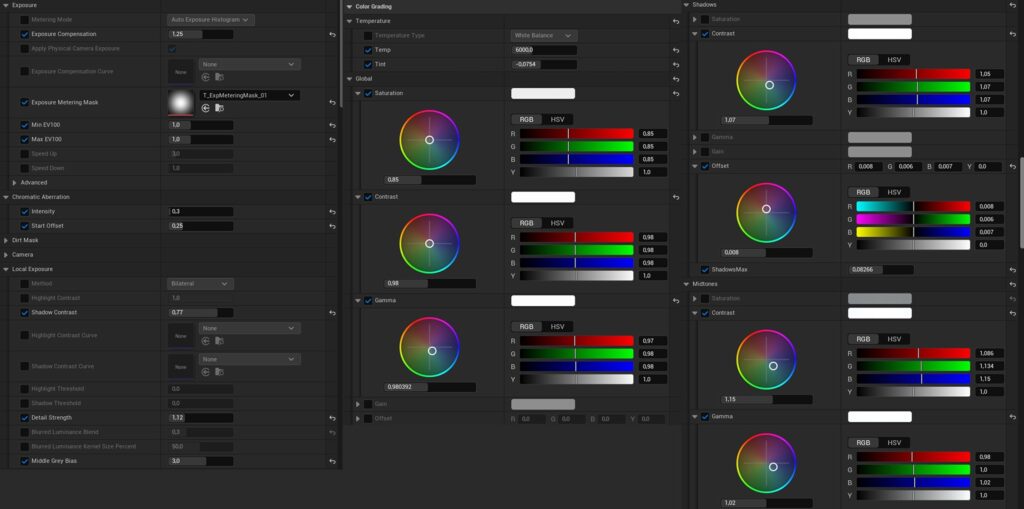Reset Shadow Contrast in Local Exposure
This screenshot has width=1024, height=509.
(332, 313)
